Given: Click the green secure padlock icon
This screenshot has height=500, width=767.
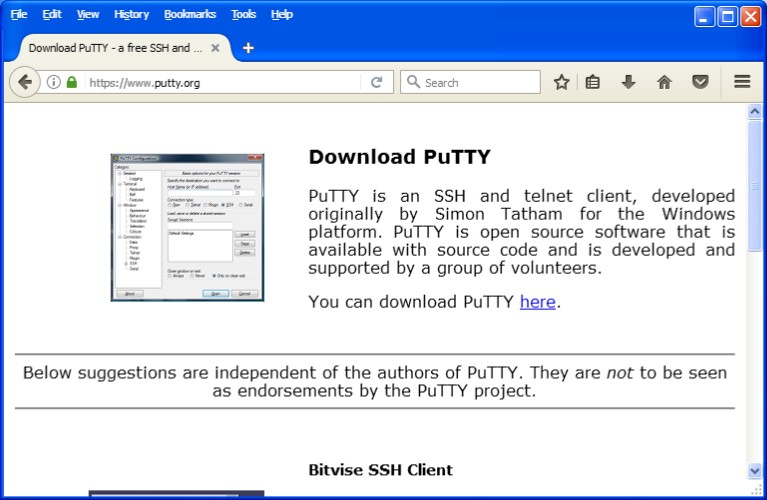Looking at the screenshot, I should [72, 82].
